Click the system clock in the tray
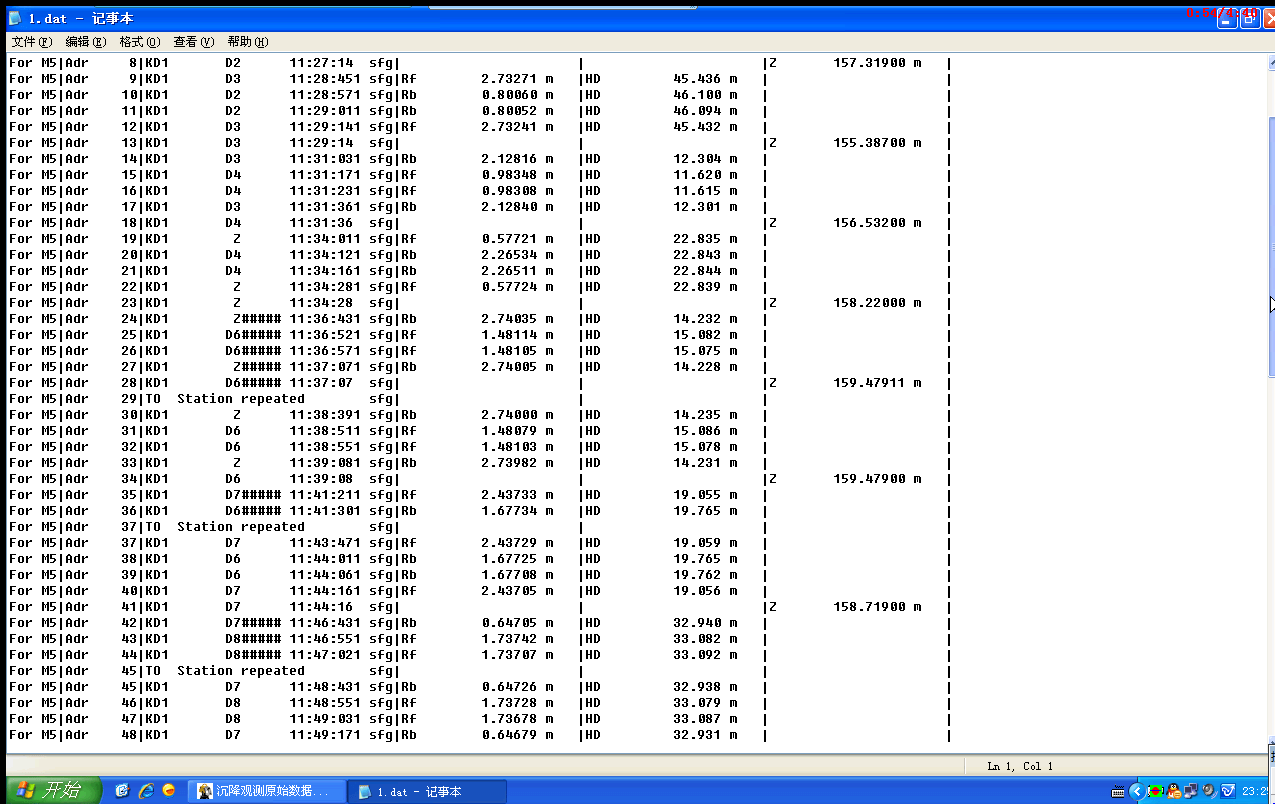 [x=1257, y=791]
